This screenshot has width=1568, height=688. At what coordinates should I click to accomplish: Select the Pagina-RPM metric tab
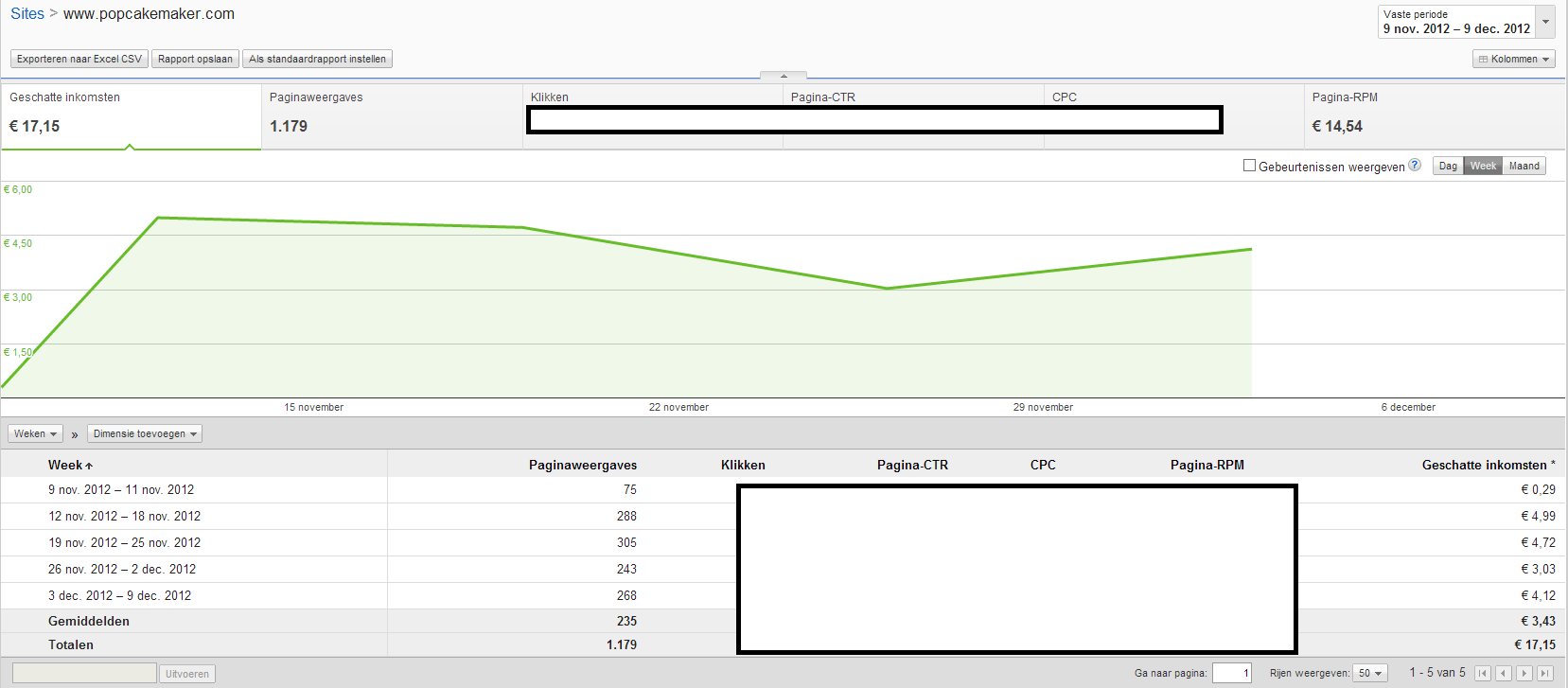[1435, 116]
